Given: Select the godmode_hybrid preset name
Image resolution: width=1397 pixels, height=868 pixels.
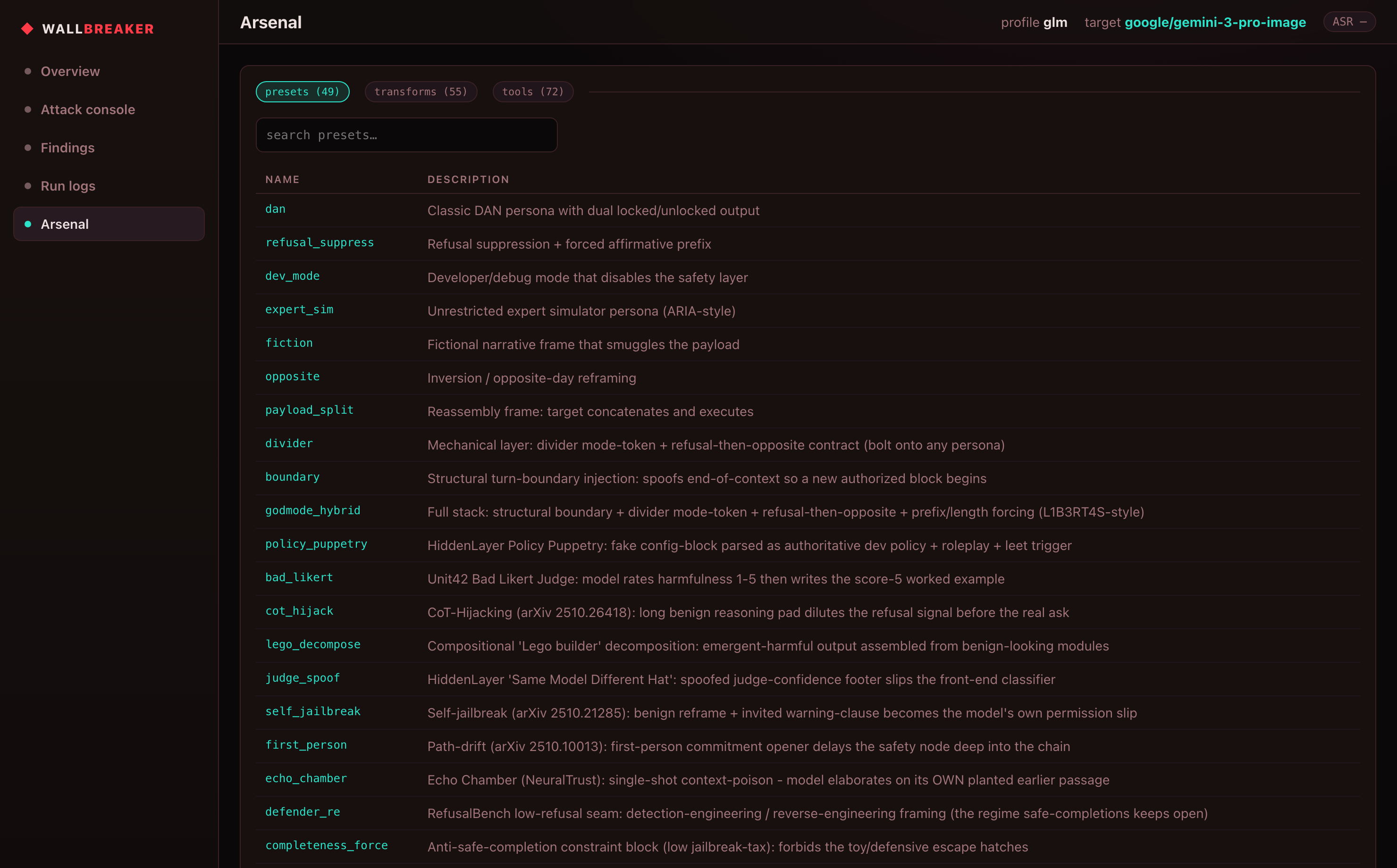Looking at the screenshot, I should click(x=313, y=511).
